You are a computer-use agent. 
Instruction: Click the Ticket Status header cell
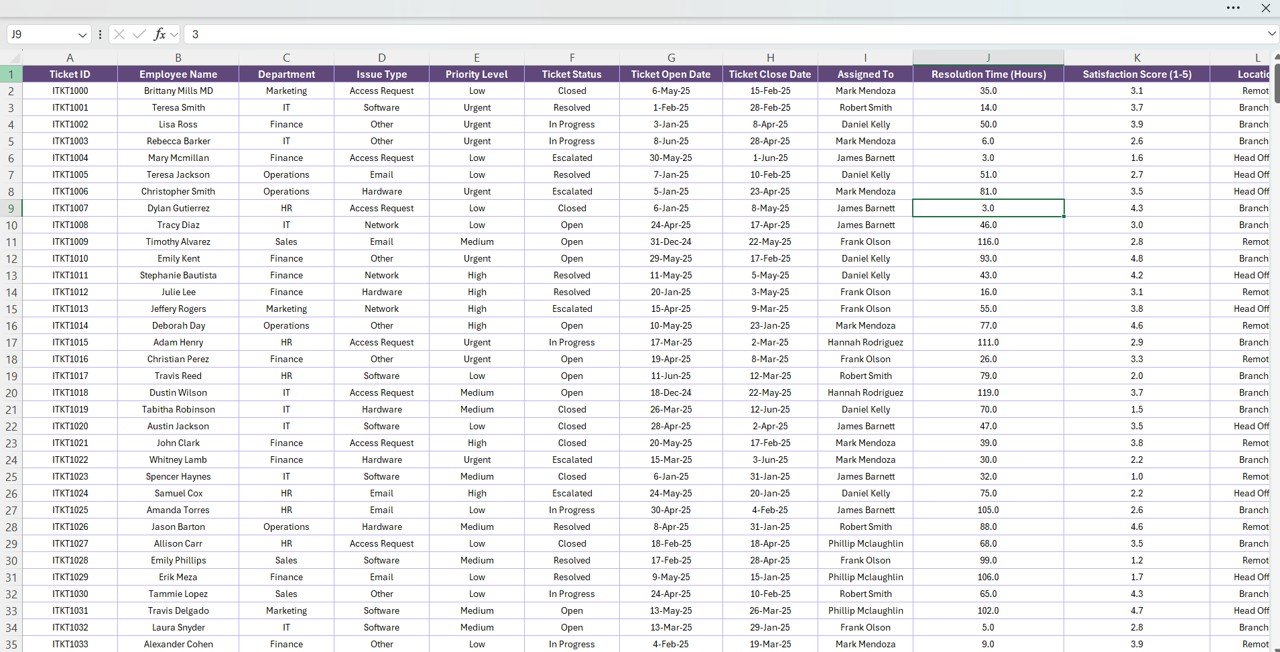coord(571,74)
